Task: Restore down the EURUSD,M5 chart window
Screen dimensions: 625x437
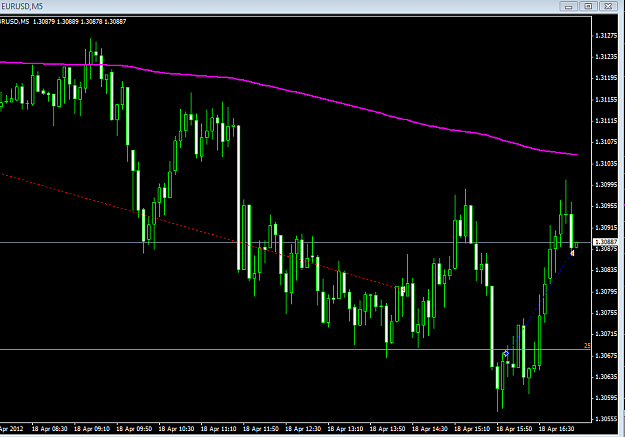Action: [x=588, y=6]
